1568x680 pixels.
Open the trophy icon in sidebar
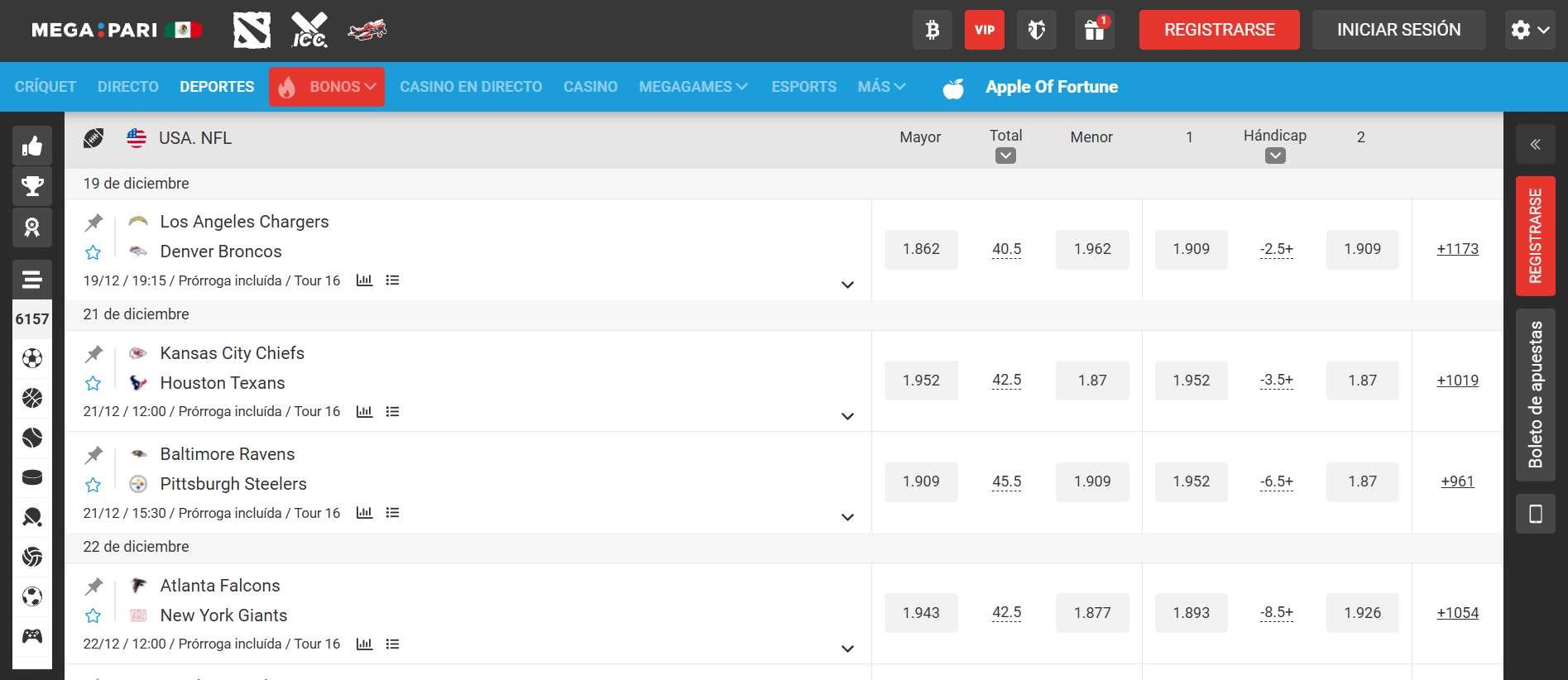[32, 186]
